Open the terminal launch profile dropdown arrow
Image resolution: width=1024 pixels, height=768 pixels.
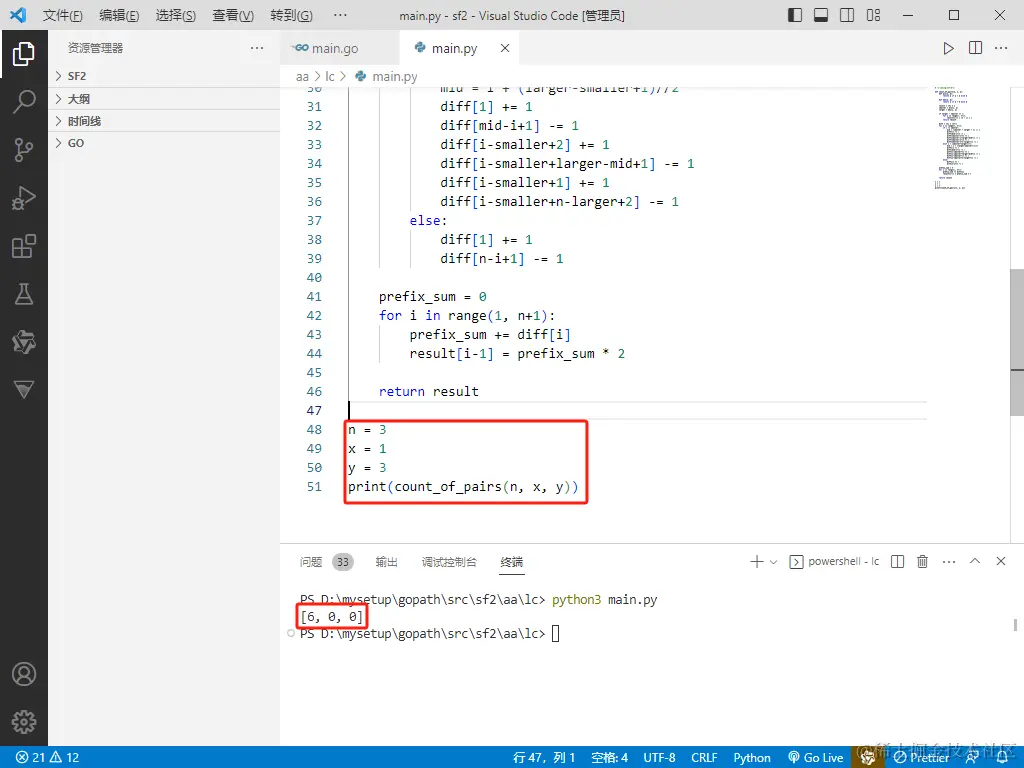[774, 562]
